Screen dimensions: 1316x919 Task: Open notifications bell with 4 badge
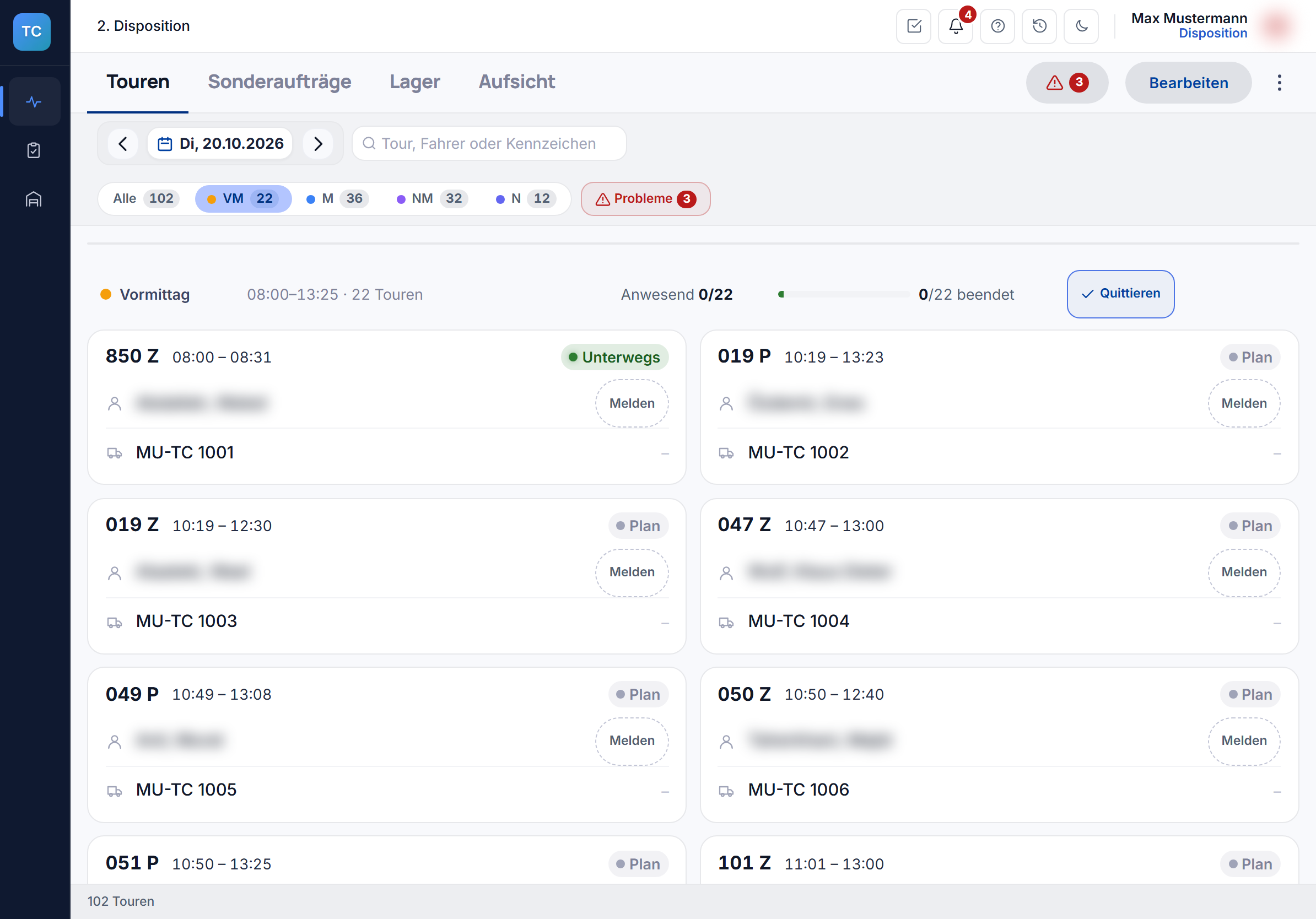[x=956, y=26]
